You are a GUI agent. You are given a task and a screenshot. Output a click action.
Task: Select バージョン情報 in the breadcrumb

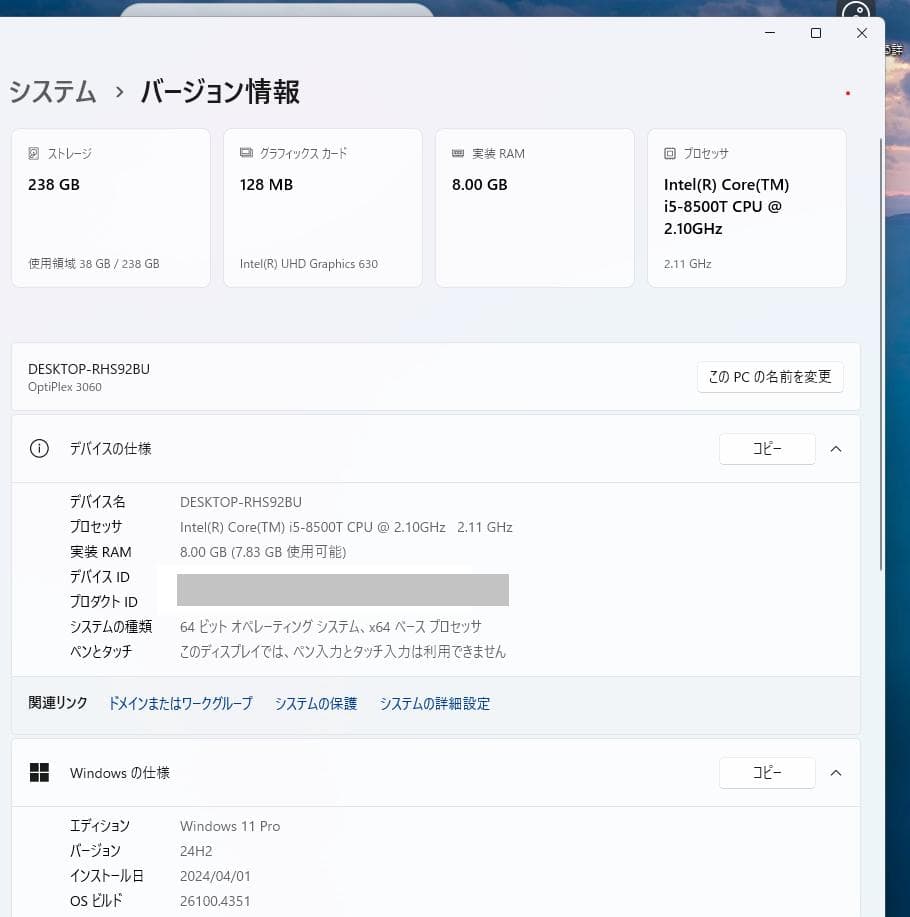(219, 91)
